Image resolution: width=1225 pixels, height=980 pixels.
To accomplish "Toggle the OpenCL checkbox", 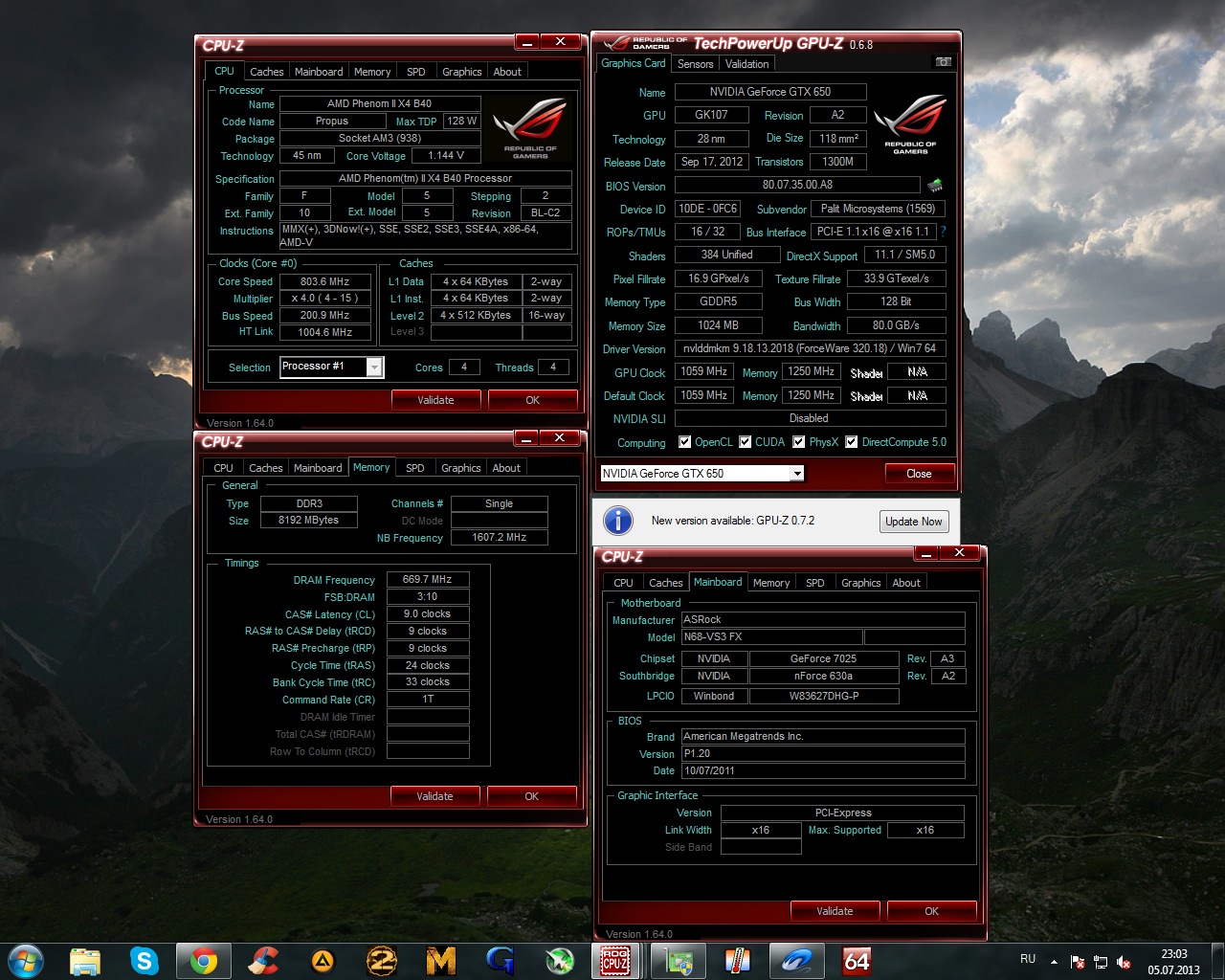I will 684,442.
